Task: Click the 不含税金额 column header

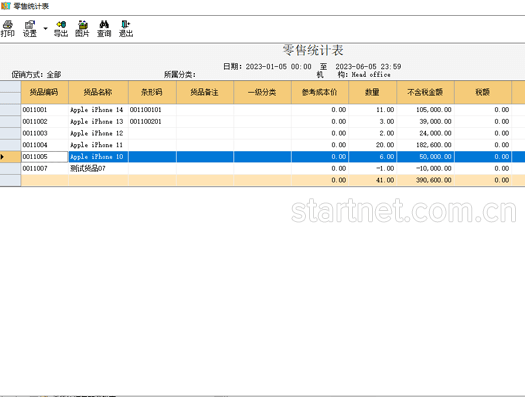Action: point(426,92)
